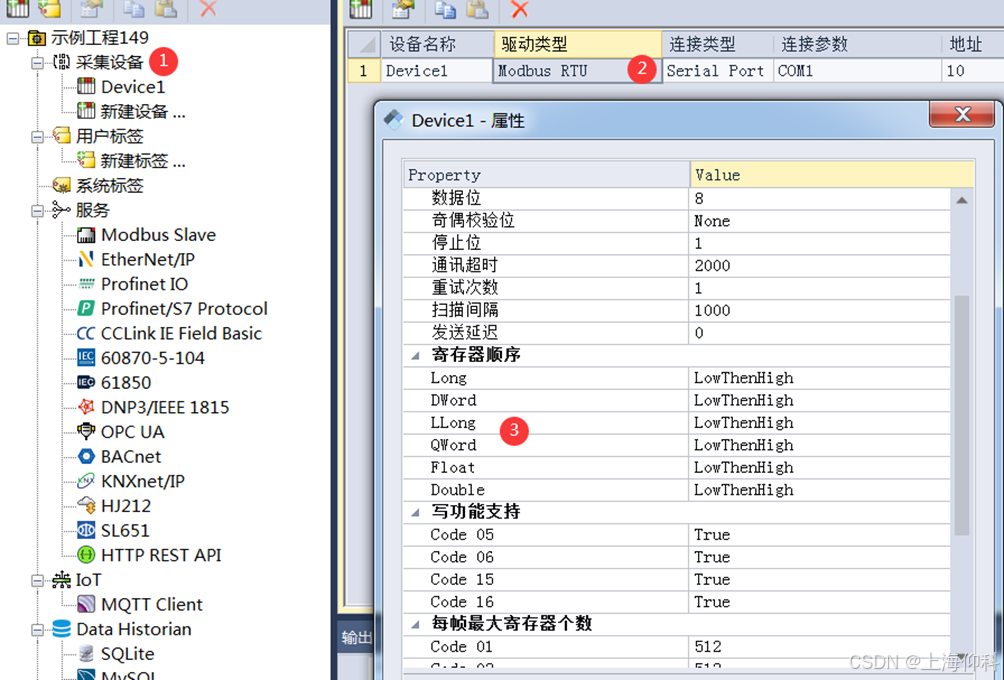The height and width of the screenshot is (680, 1004).
Task: Select the BACnet service icon
Action: (x=86, y=457)
